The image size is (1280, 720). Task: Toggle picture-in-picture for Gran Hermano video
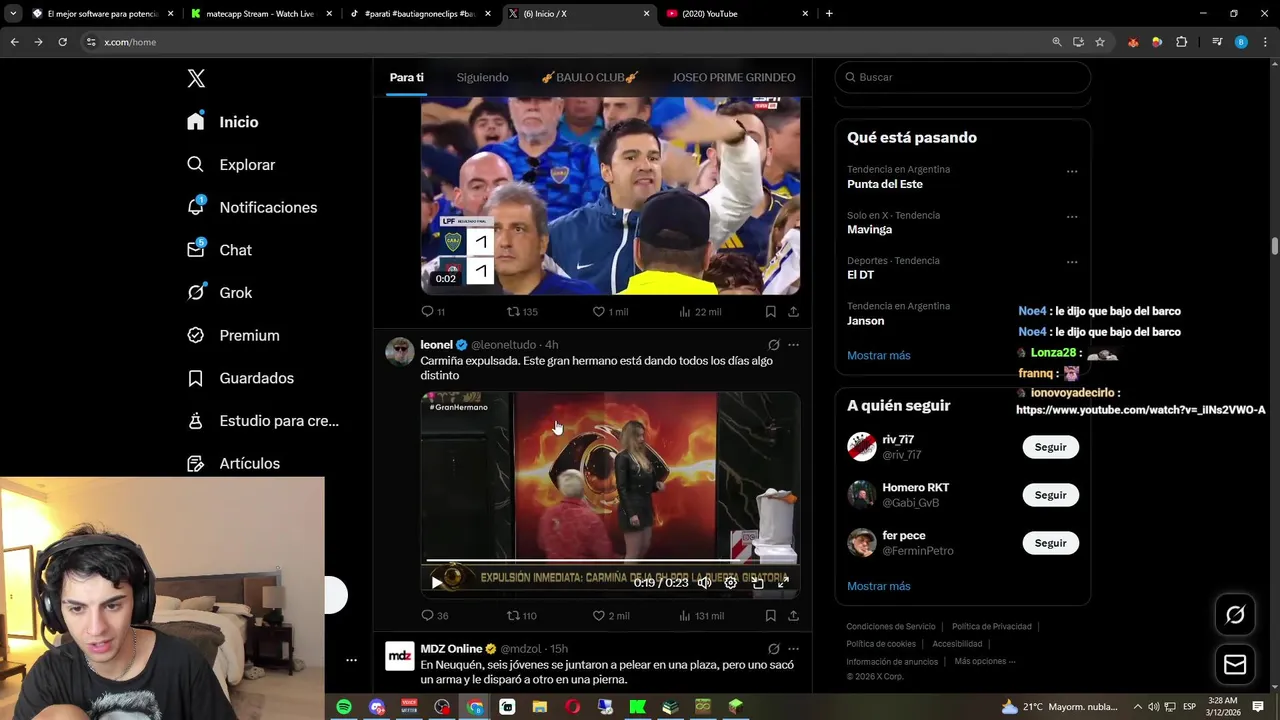pyautogui.click(x=758, y=582)
